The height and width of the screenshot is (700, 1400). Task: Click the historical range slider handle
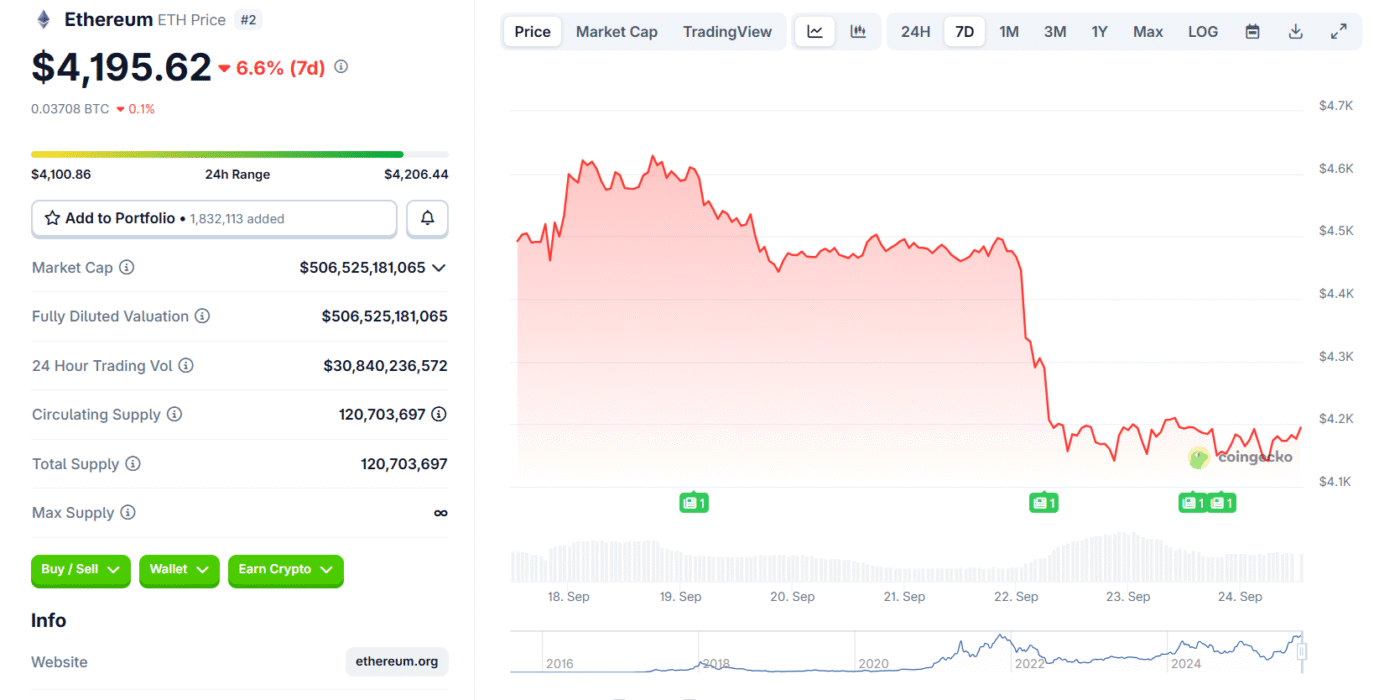coord(1302,652)
